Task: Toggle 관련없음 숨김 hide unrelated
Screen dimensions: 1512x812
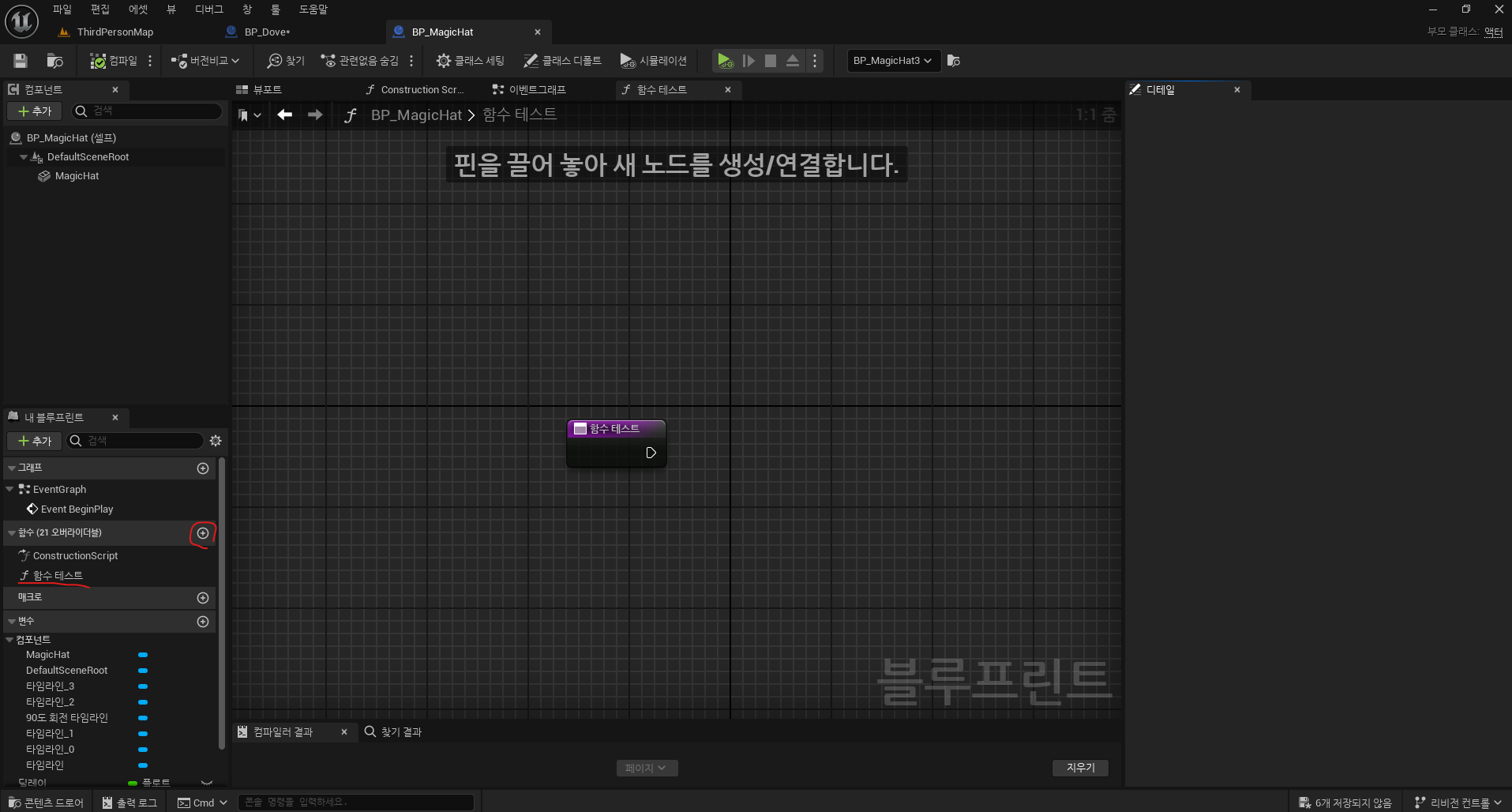Action: 359,61
